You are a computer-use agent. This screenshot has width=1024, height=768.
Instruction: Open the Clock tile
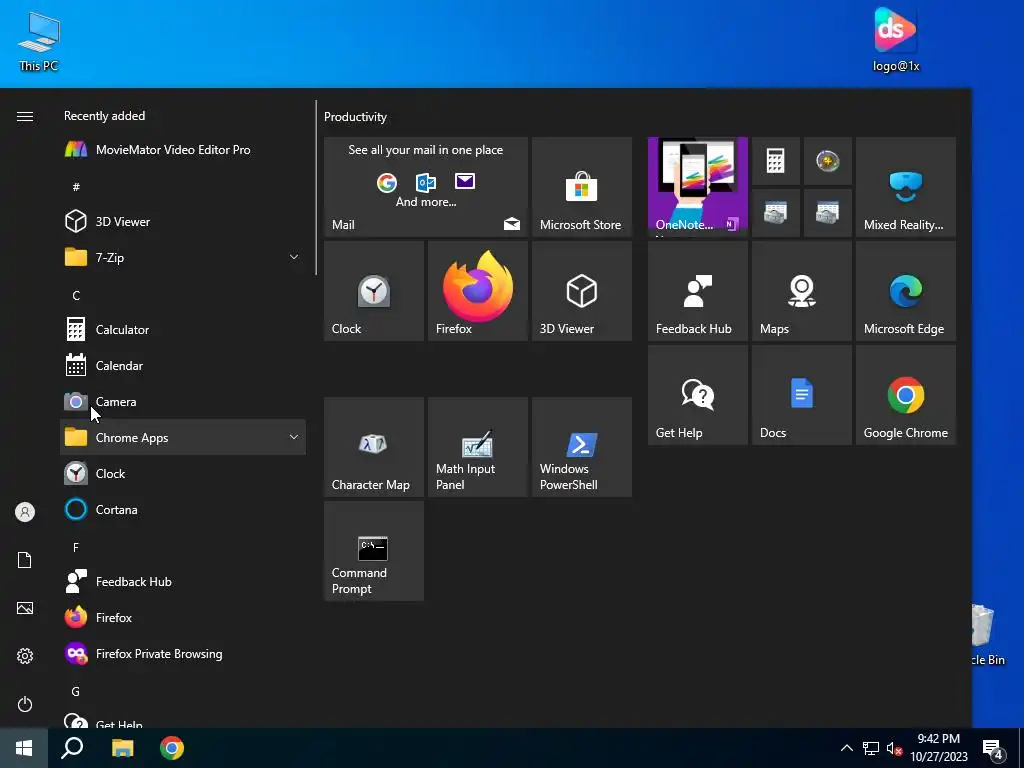pyautogui.click(x=374, y=291)
